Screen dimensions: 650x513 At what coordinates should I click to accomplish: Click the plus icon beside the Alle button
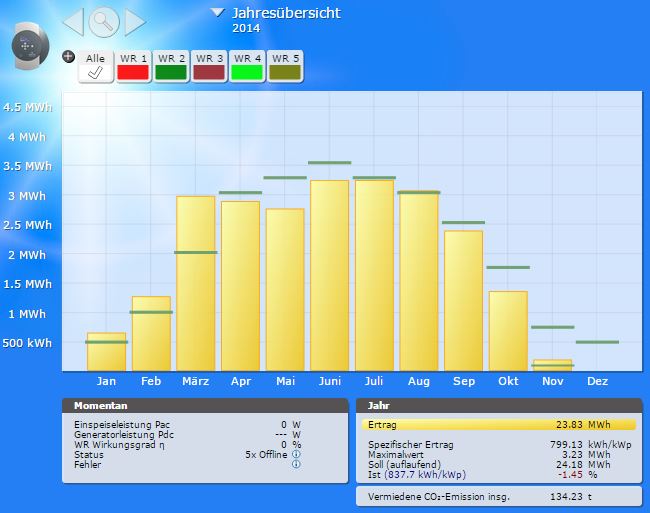tap(68, 56)
